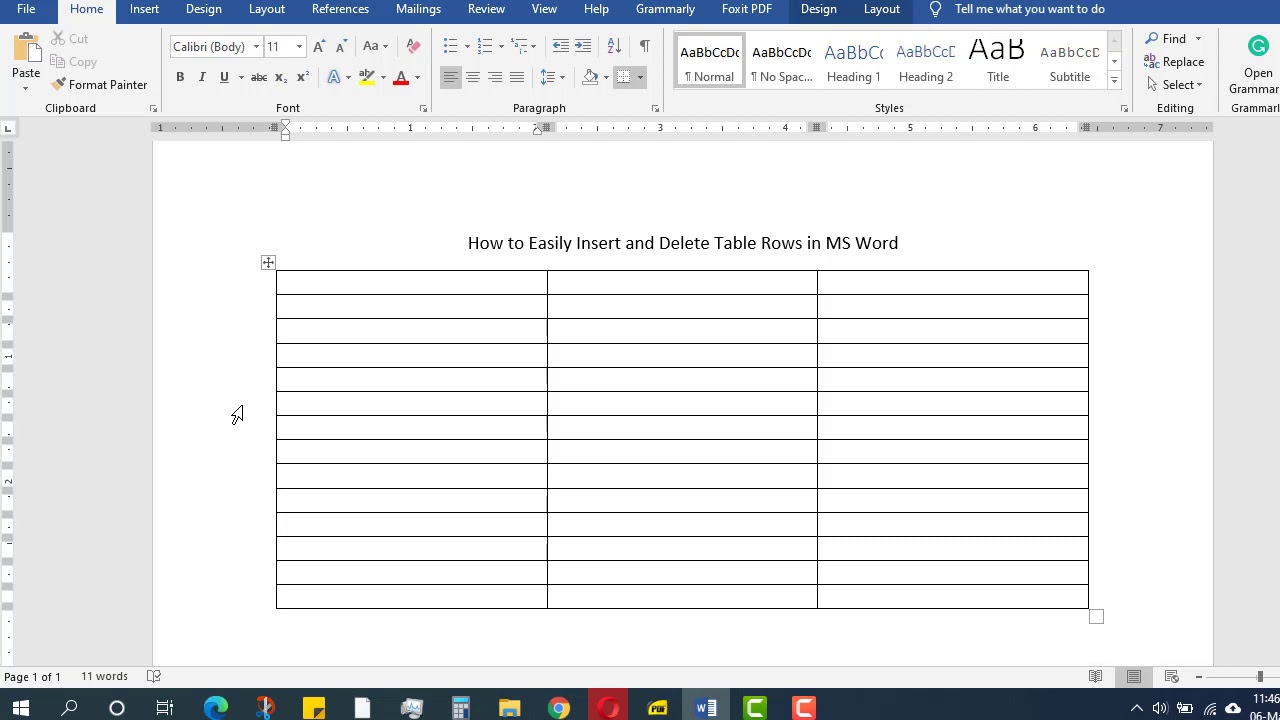Switch to Read Mode view icon
1280x720 pixels.
(x=1095, y=677)
